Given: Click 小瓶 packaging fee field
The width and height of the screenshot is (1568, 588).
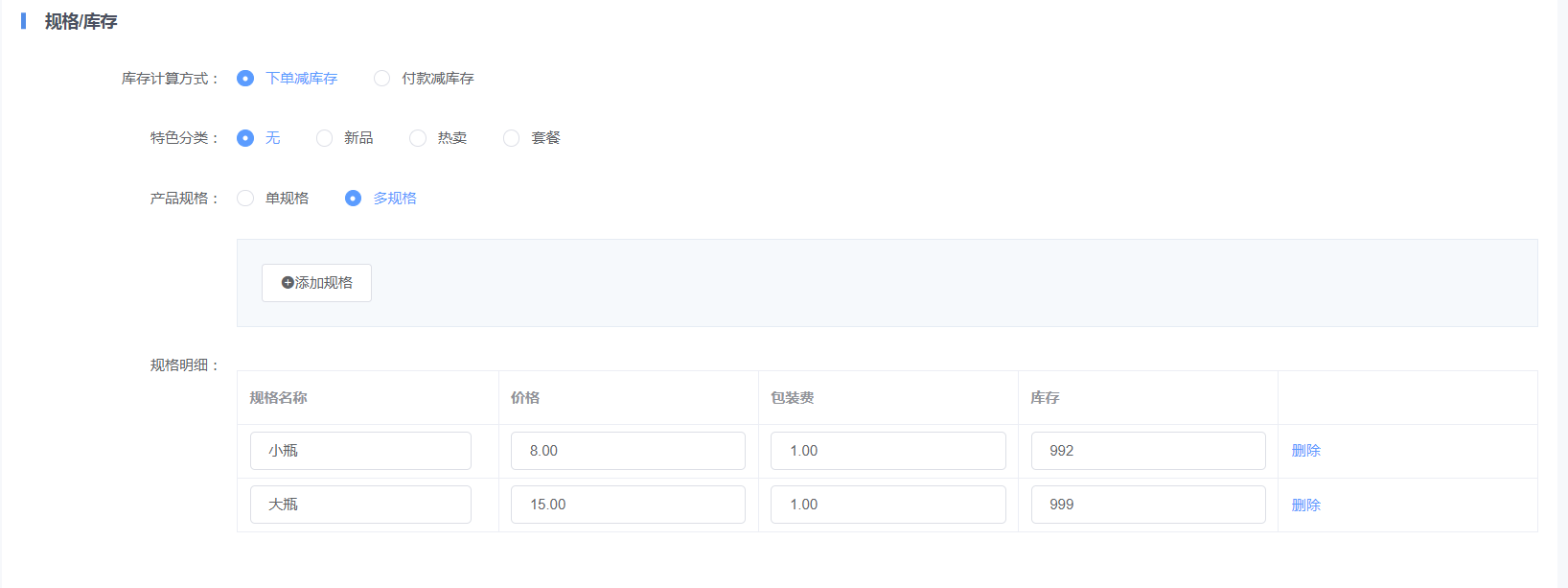Looking at the screenshot, I should click(888, 451).
